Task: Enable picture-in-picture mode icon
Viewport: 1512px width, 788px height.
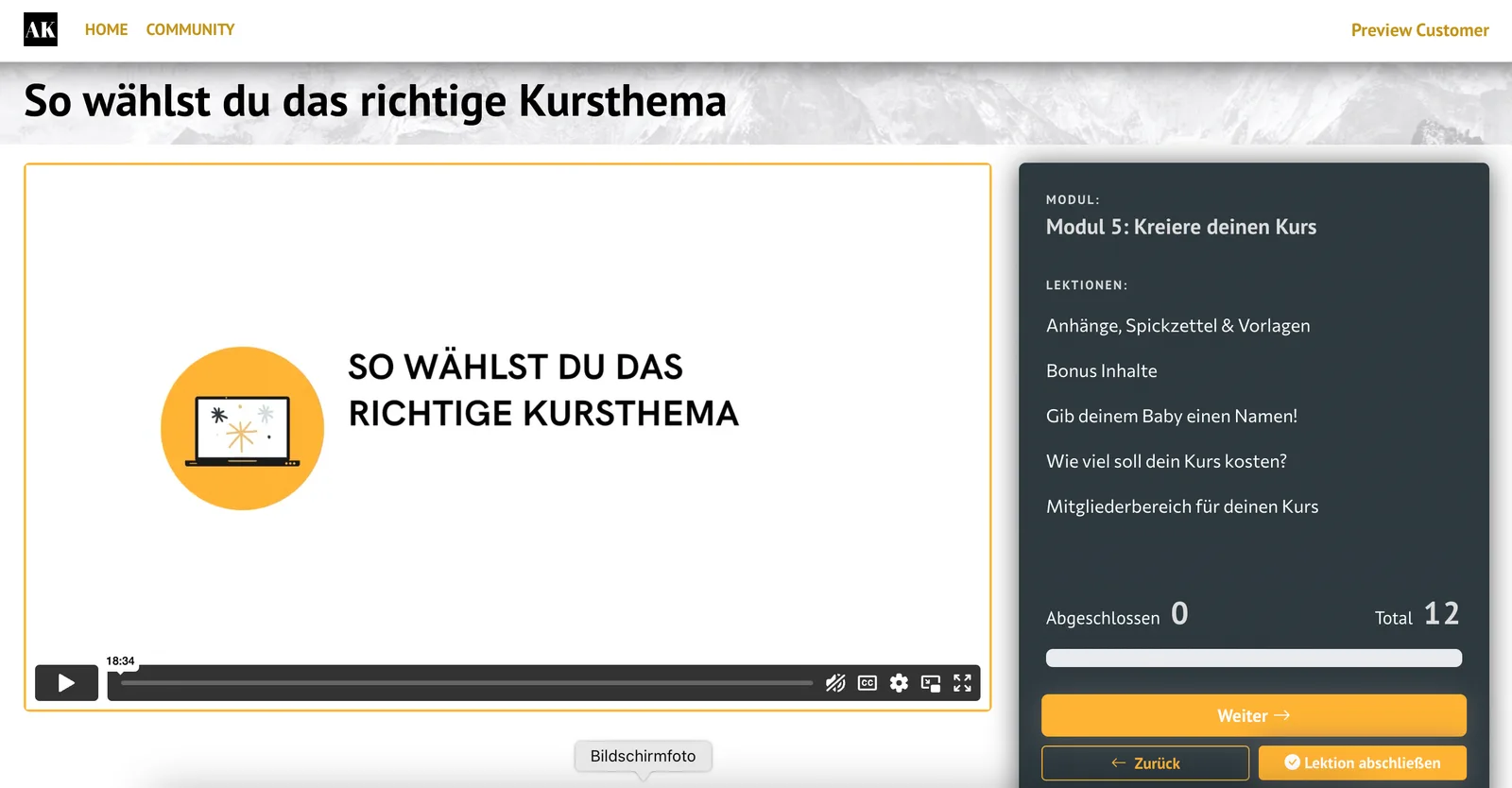Action: 931,683
